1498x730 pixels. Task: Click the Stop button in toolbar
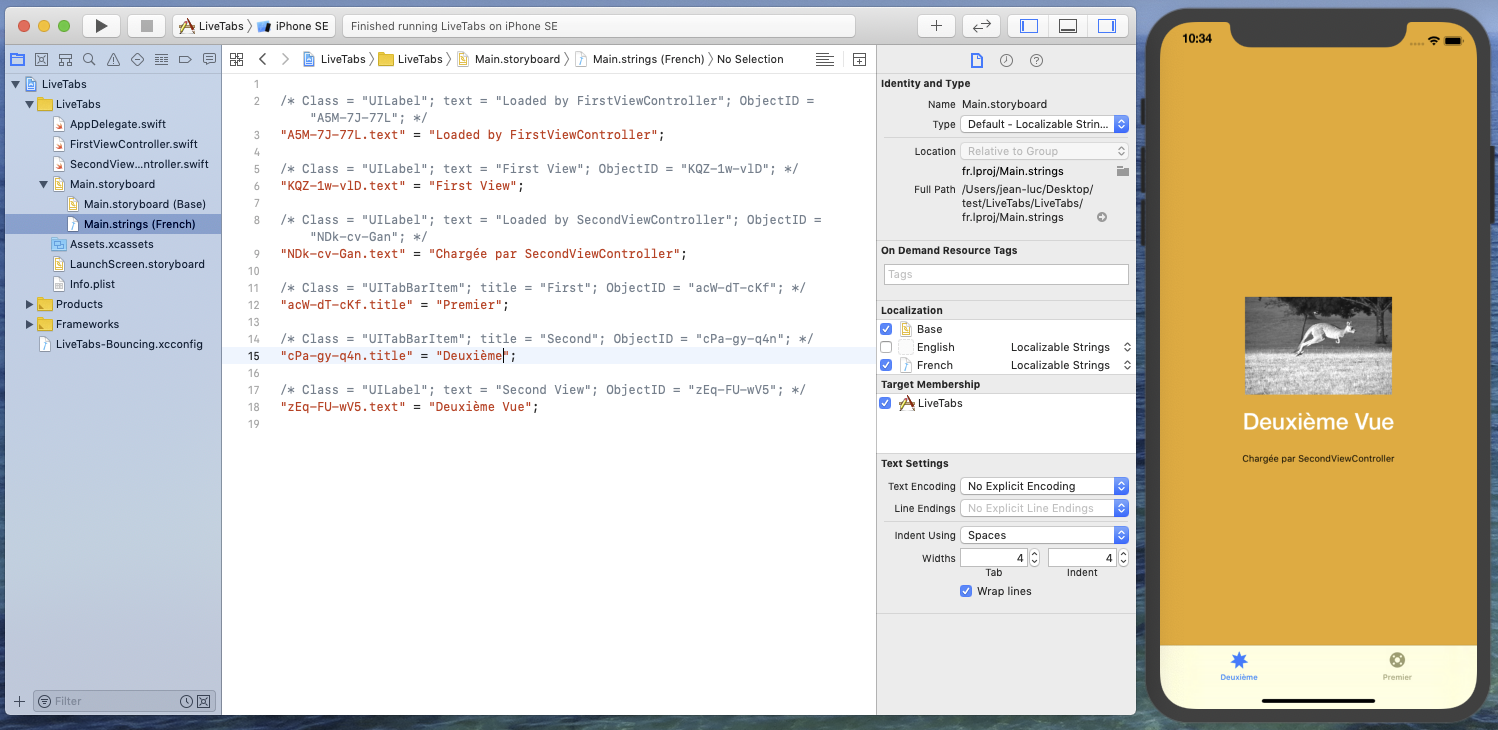click(x=146, y=26)
